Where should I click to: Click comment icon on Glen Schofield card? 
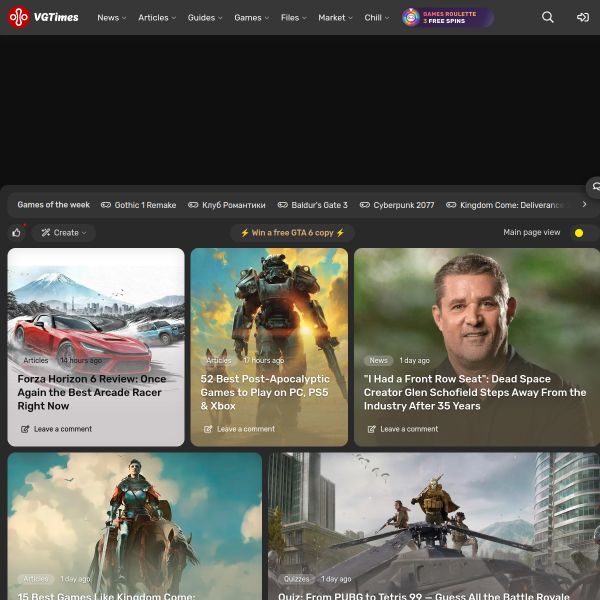372,429
